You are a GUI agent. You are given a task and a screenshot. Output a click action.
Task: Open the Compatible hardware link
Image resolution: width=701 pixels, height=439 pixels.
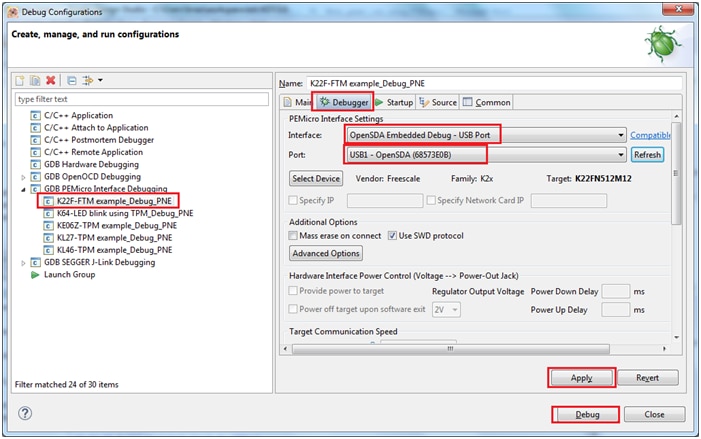coord(650,135)
